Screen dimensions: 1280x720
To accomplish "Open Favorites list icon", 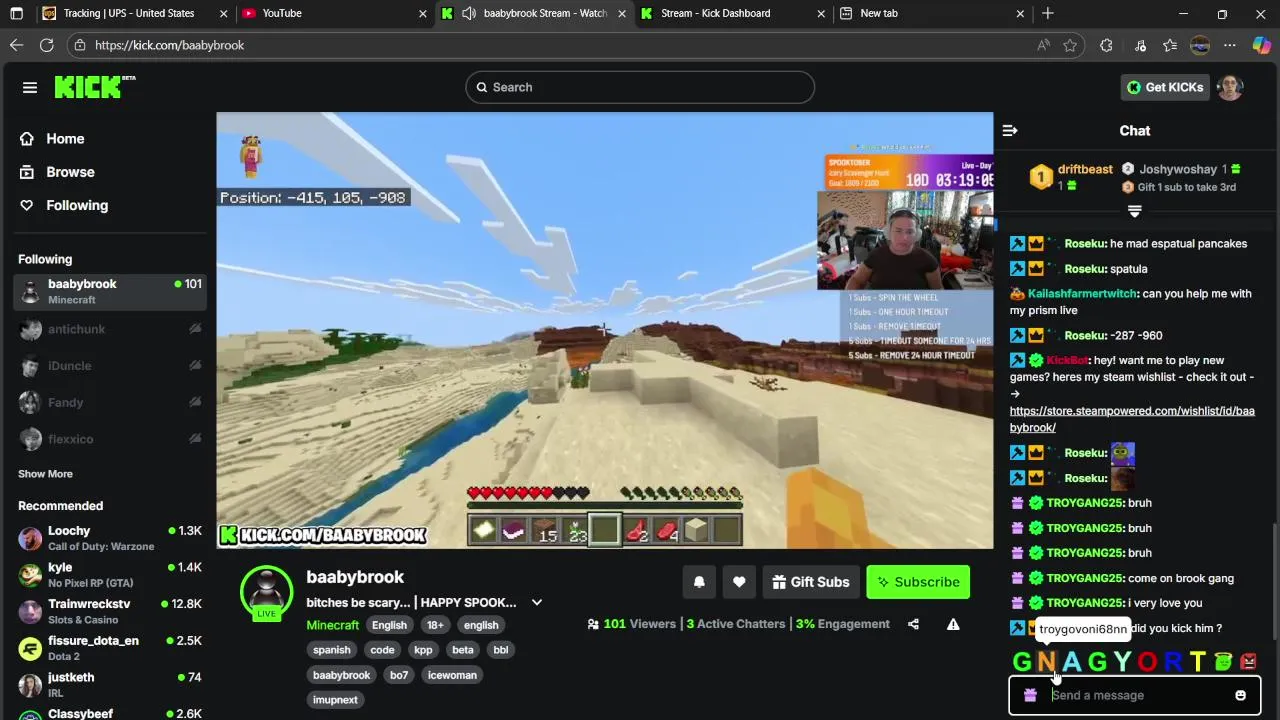I will tap(1170, 45).
